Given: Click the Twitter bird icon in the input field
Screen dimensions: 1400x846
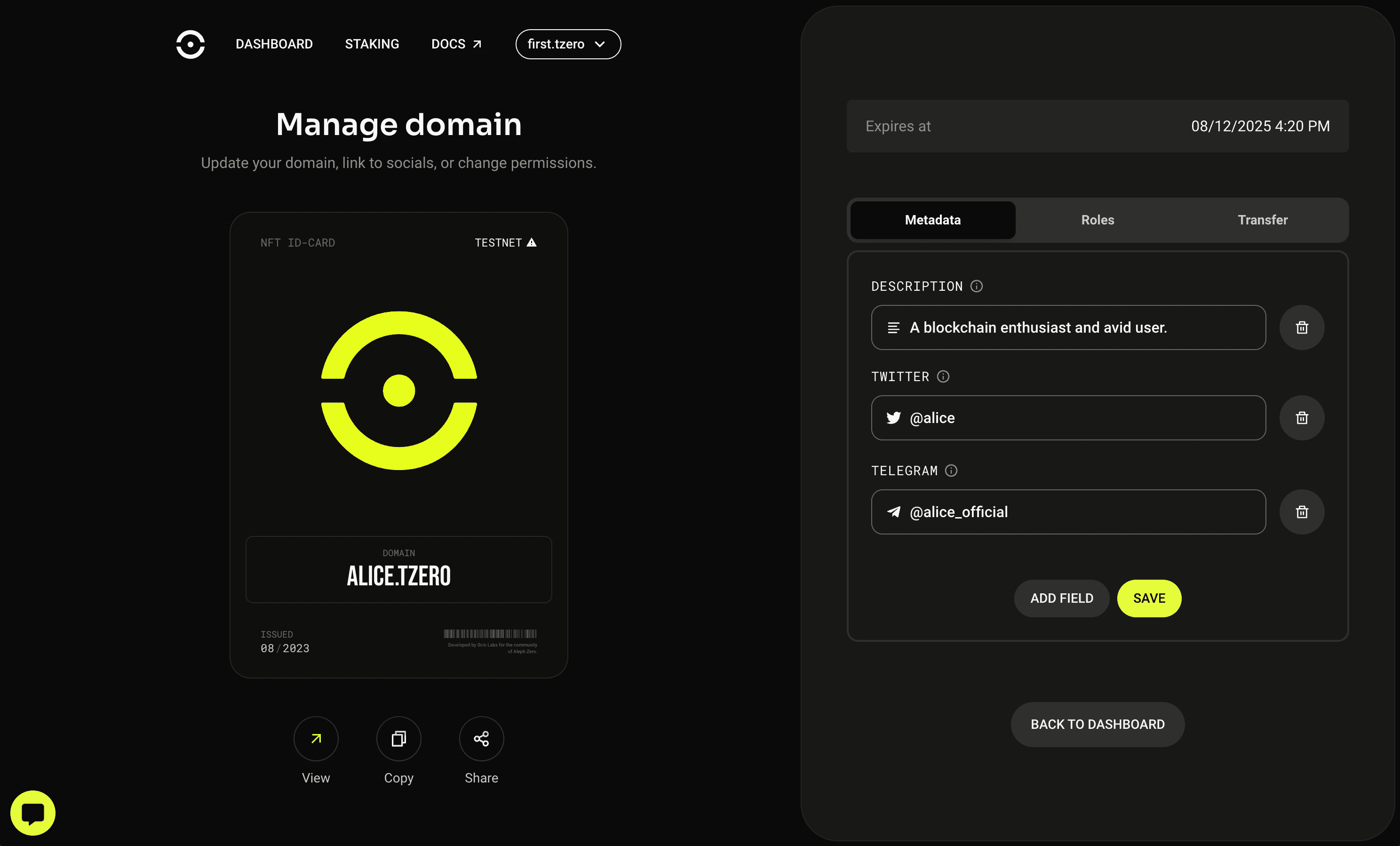Looking at the screenshot, I should pos(893,418).
